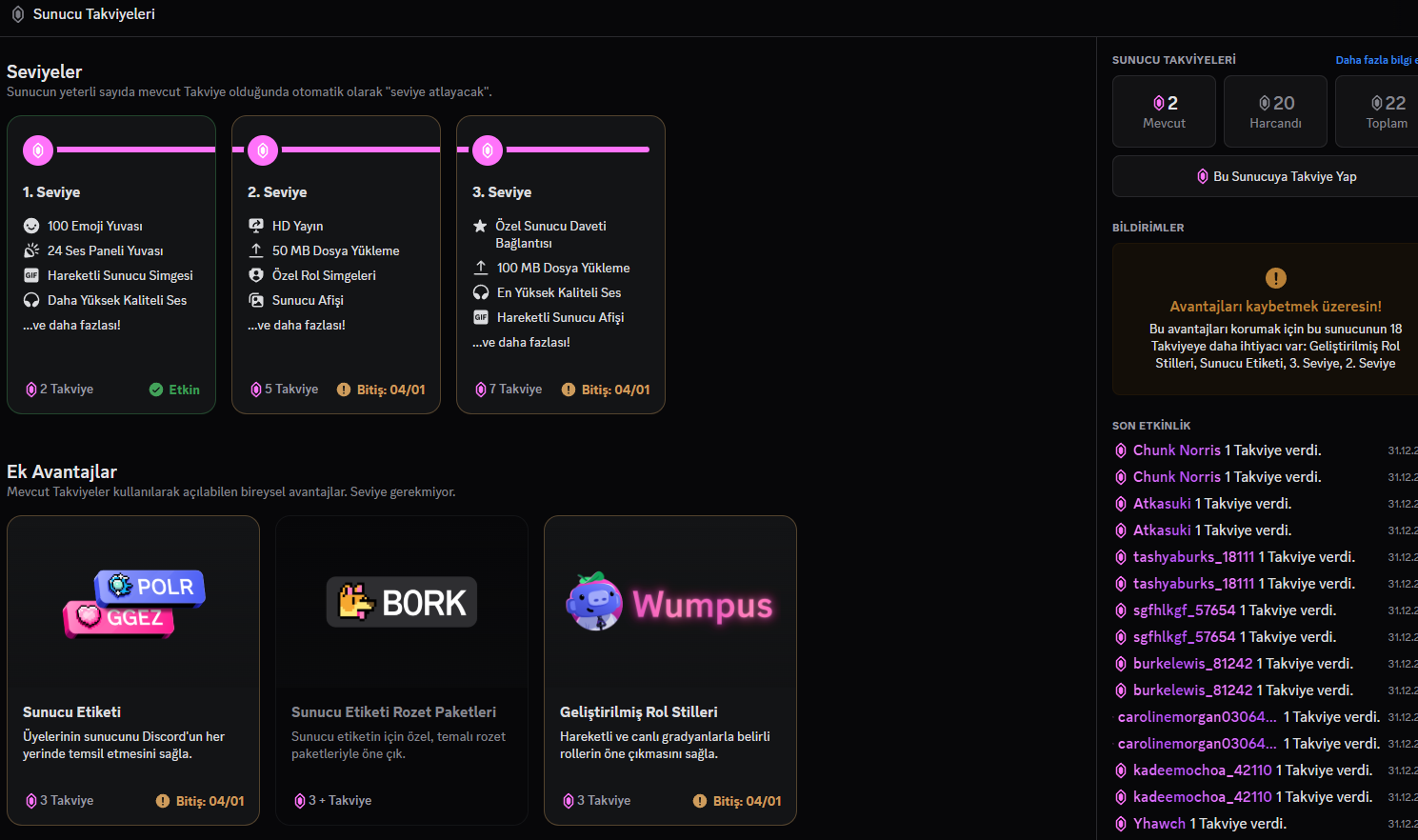Click the 2. Seviye progress bar
The width and height of the screenshot is (1418, 840).
click(361, 150)
